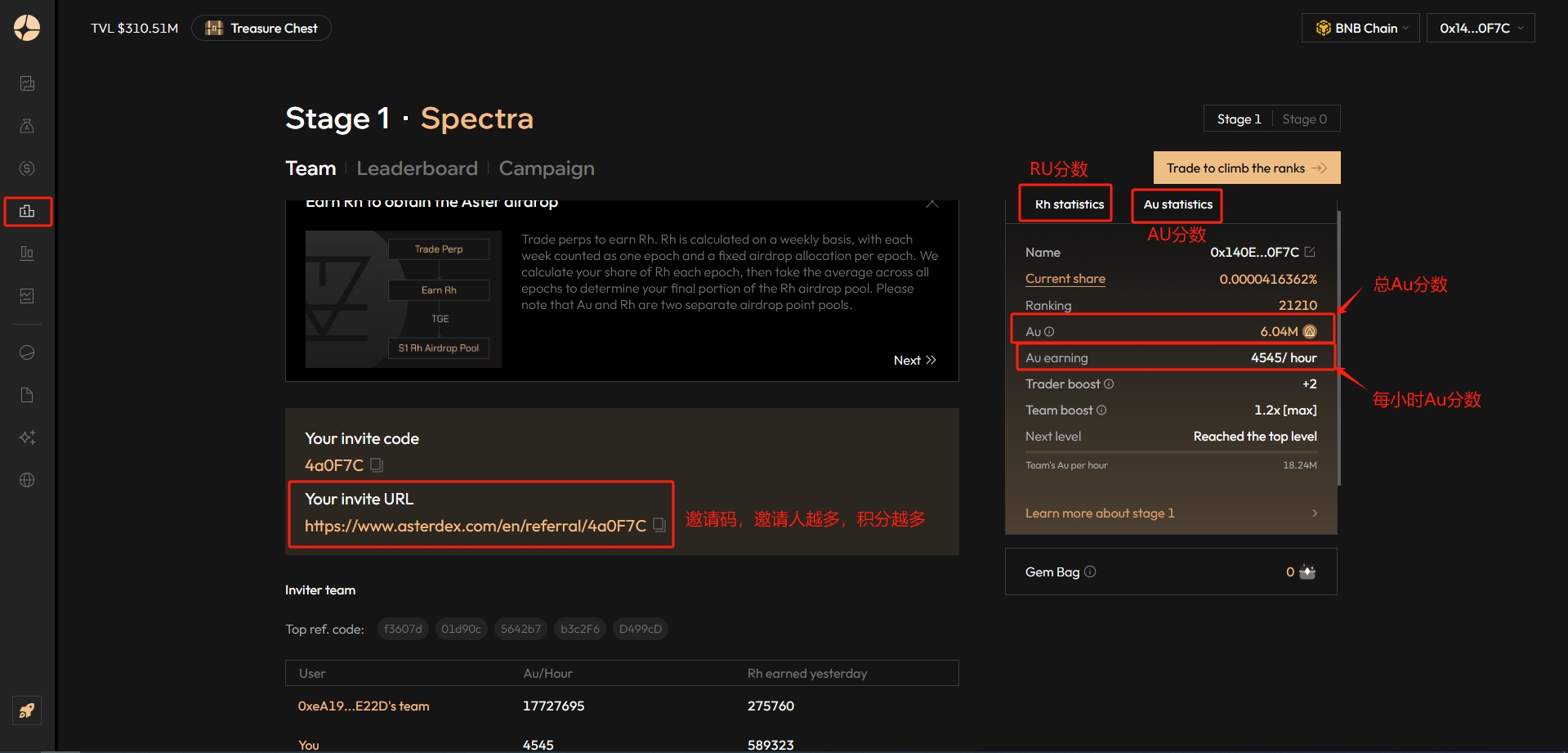The width and height of the screenshot is (1568, 753).
Task: Close the Earn Rh info banner
Action: [x=932, y=203]
